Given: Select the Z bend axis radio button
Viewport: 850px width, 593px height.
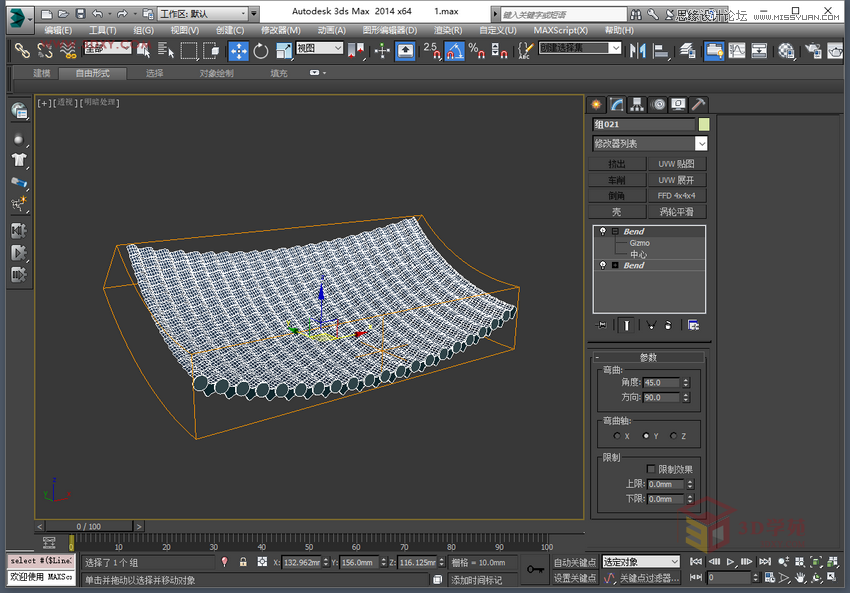Looking at the screenshot, I should 673,436.
